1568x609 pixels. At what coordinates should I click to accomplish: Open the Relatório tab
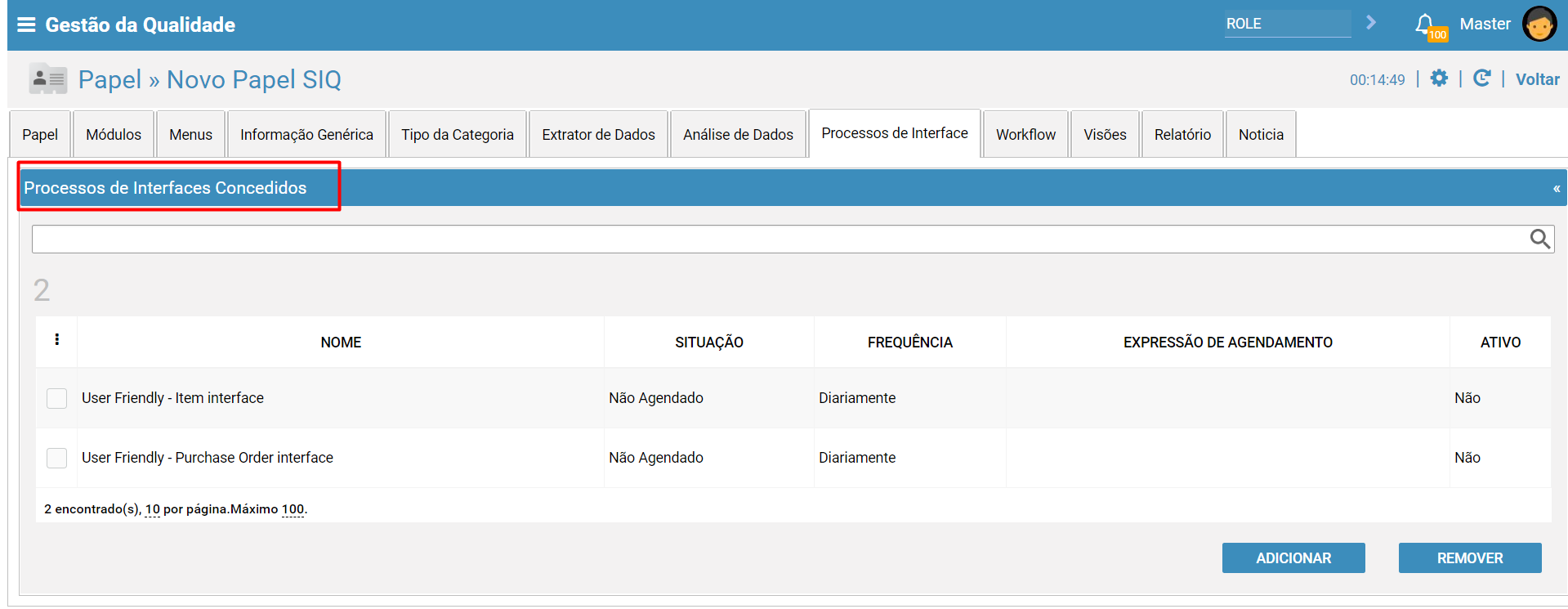pos(1182,134)
